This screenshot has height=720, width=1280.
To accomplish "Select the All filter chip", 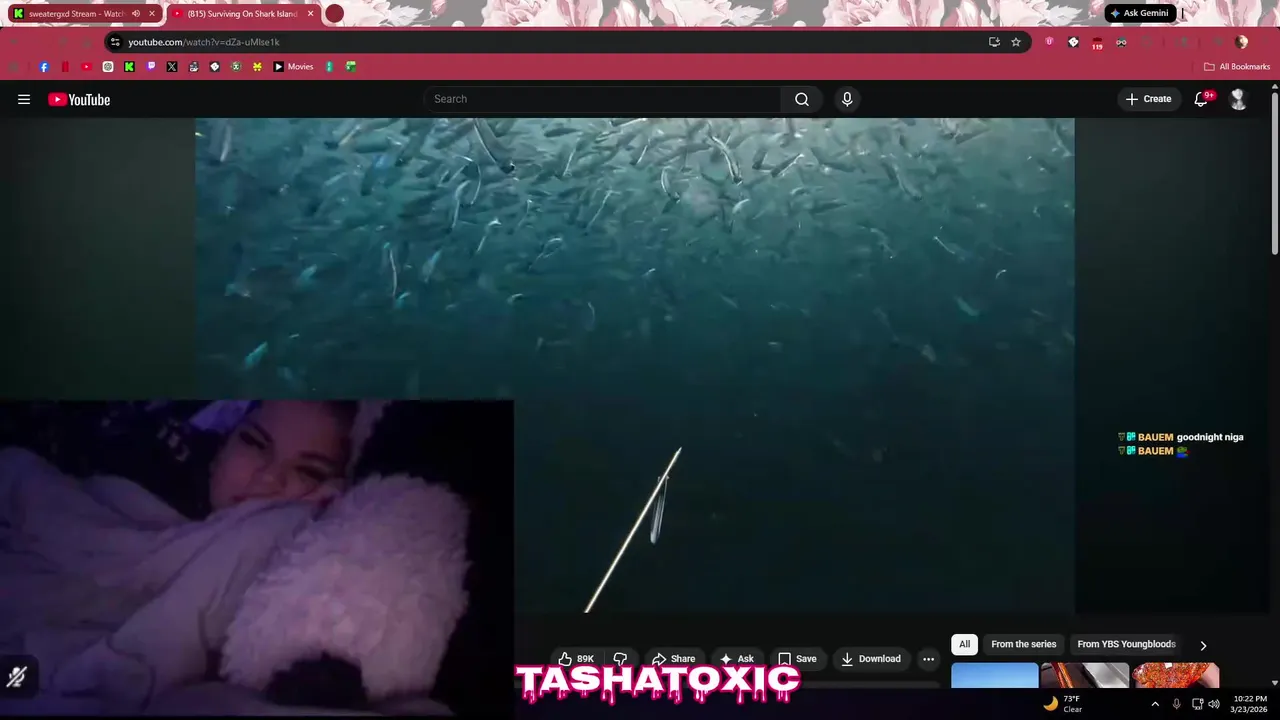I will [964, 645].
